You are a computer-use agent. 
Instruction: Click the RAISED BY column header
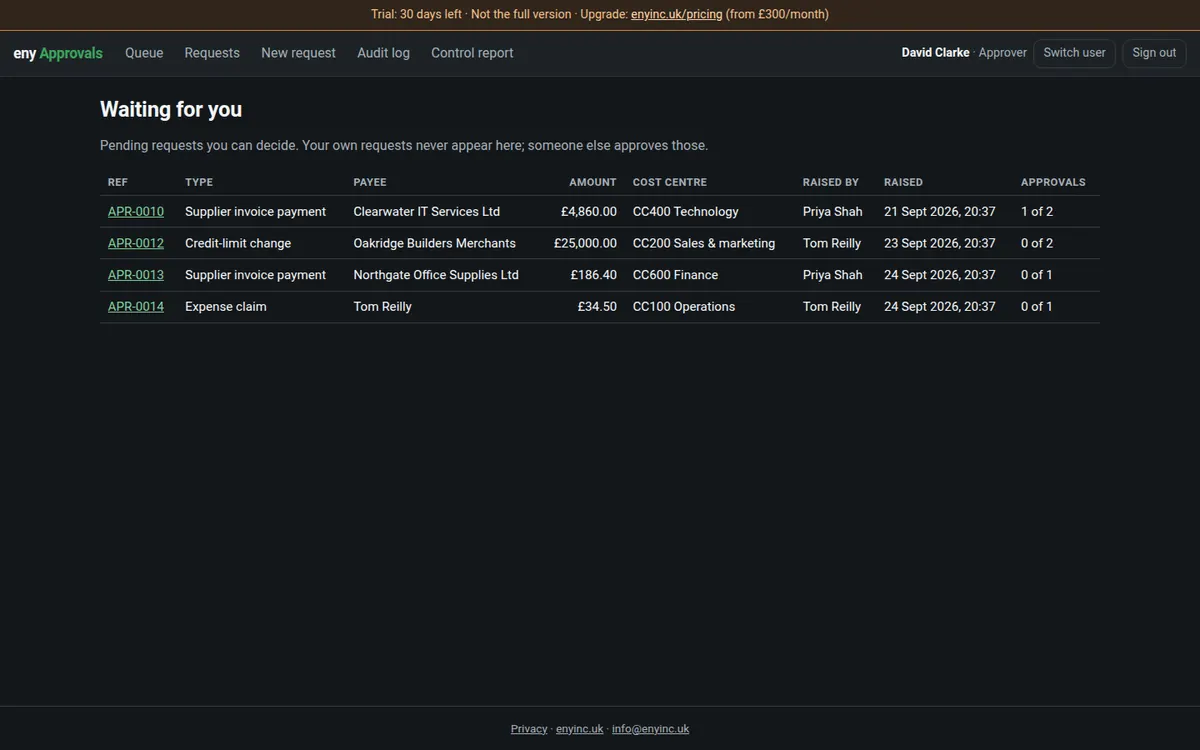831,182
